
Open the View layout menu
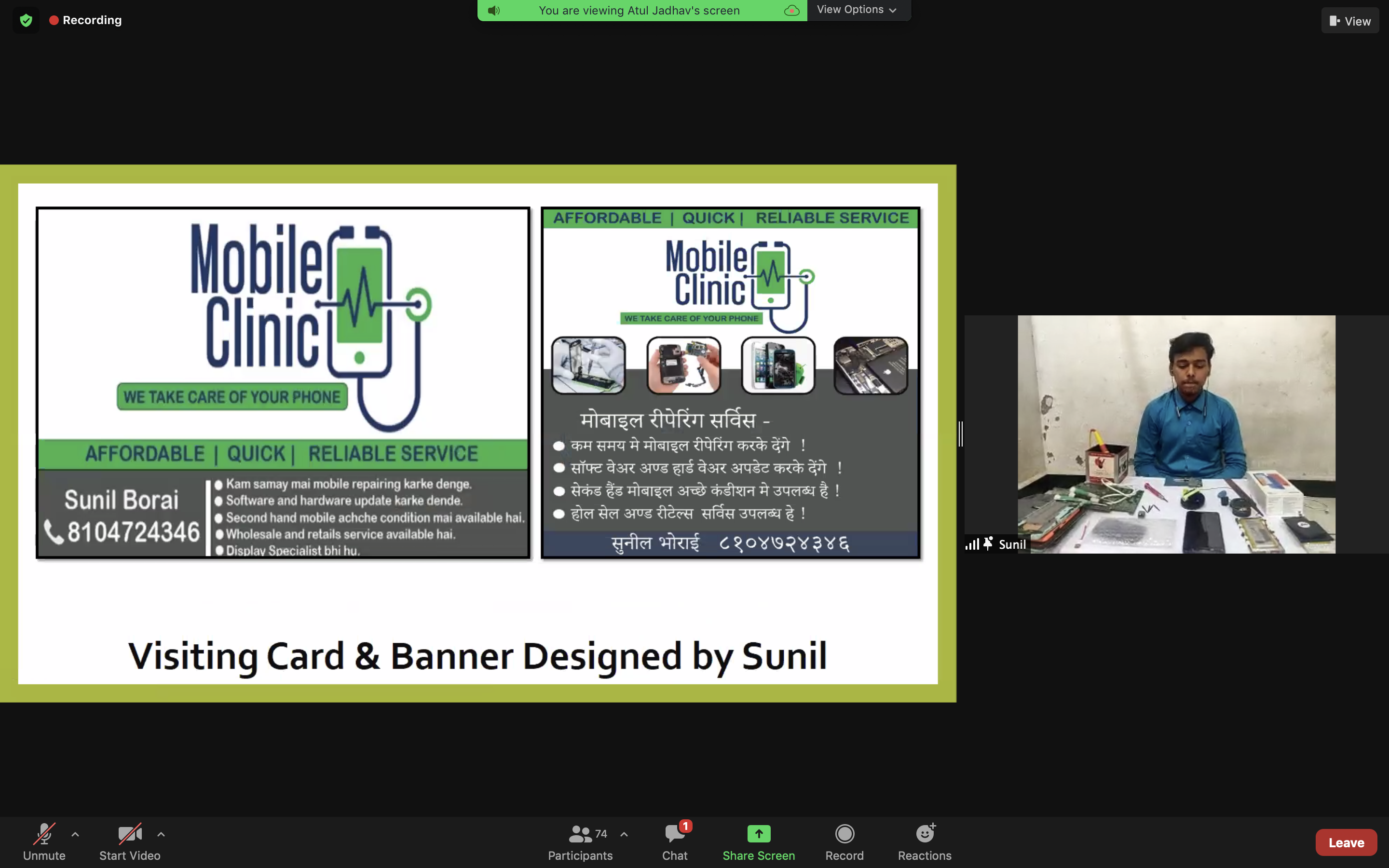point(1349,21)
